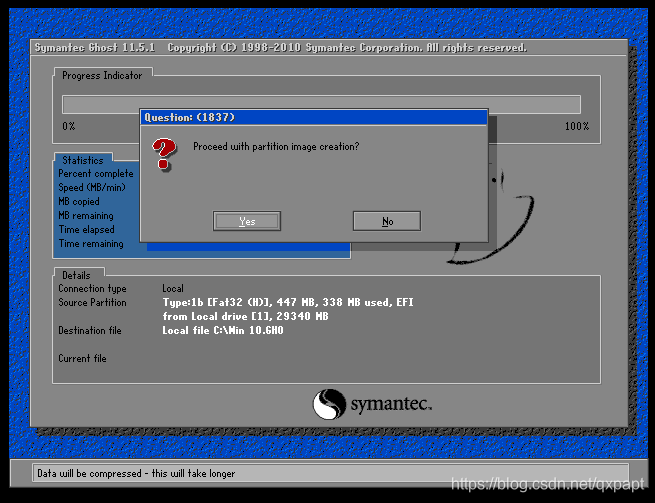The height and width of the screenshot is (503, 655).
Task: Confirm with the Yes button
Action: click(247, 221)
